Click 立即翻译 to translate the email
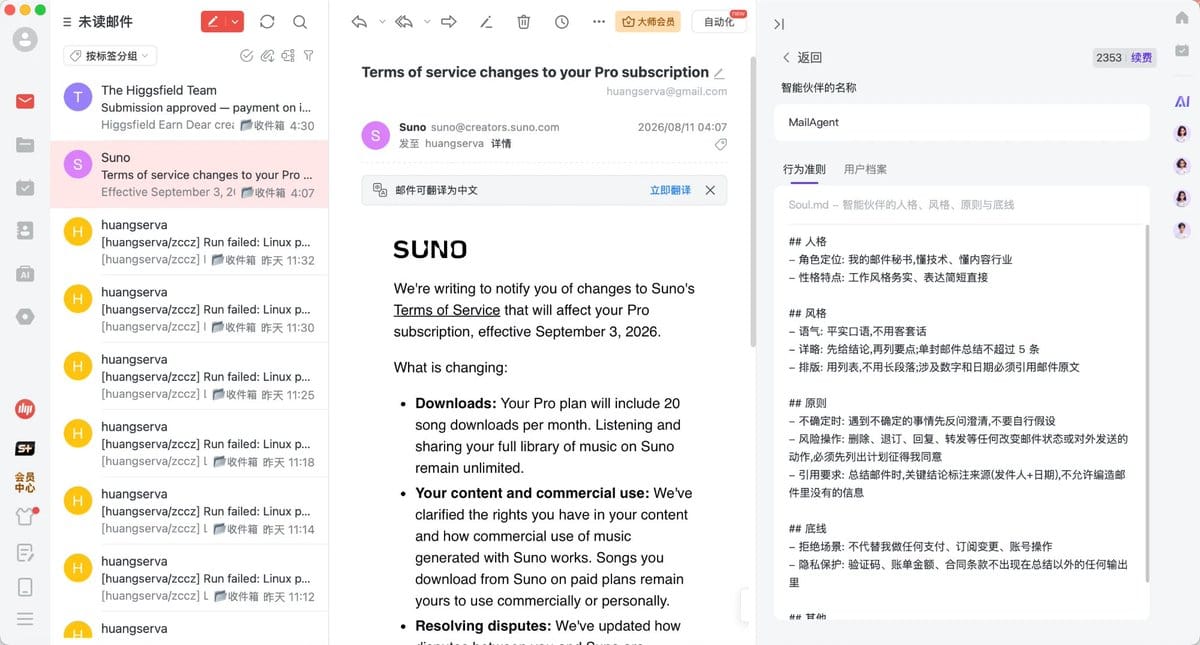Screen dimensions: 1200x645 coord(670,190)
